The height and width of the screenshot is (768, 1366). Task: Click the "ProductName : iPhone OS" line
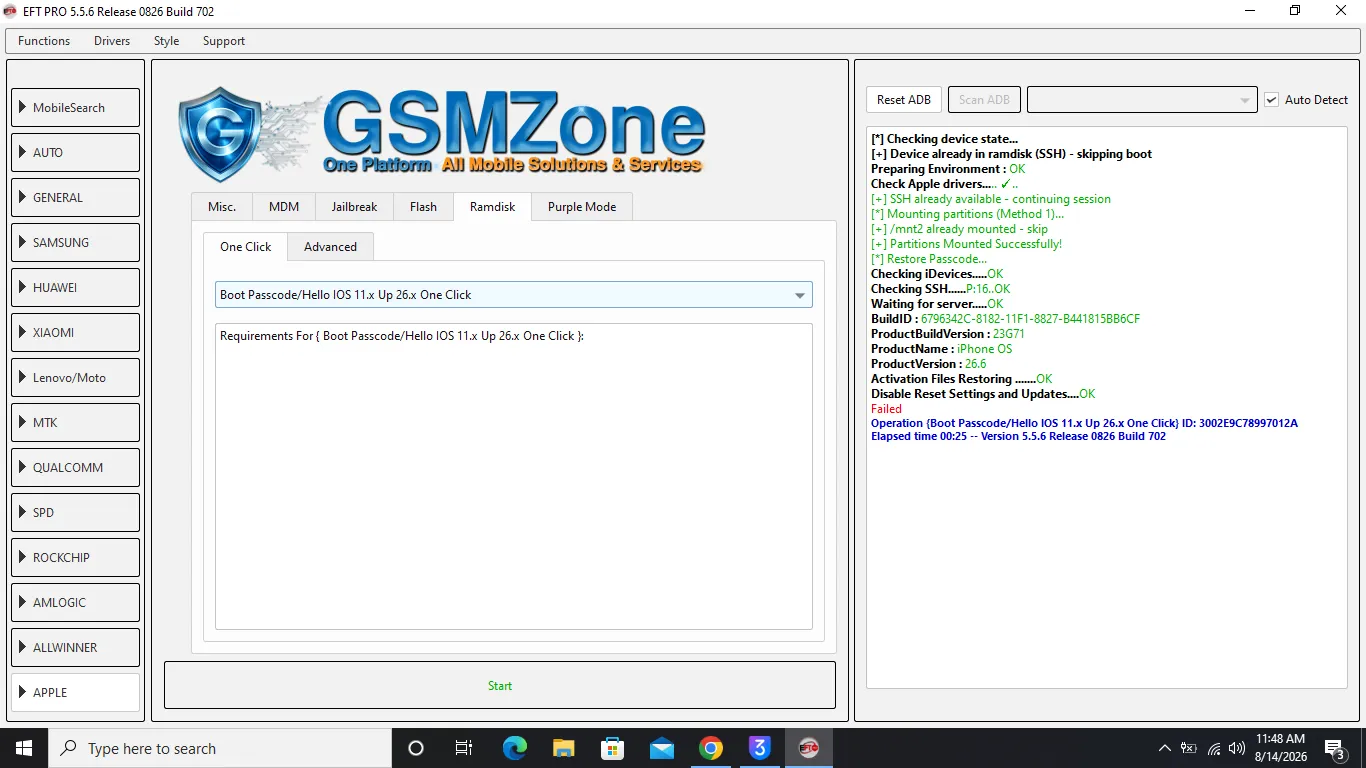(x=941, y=349)
